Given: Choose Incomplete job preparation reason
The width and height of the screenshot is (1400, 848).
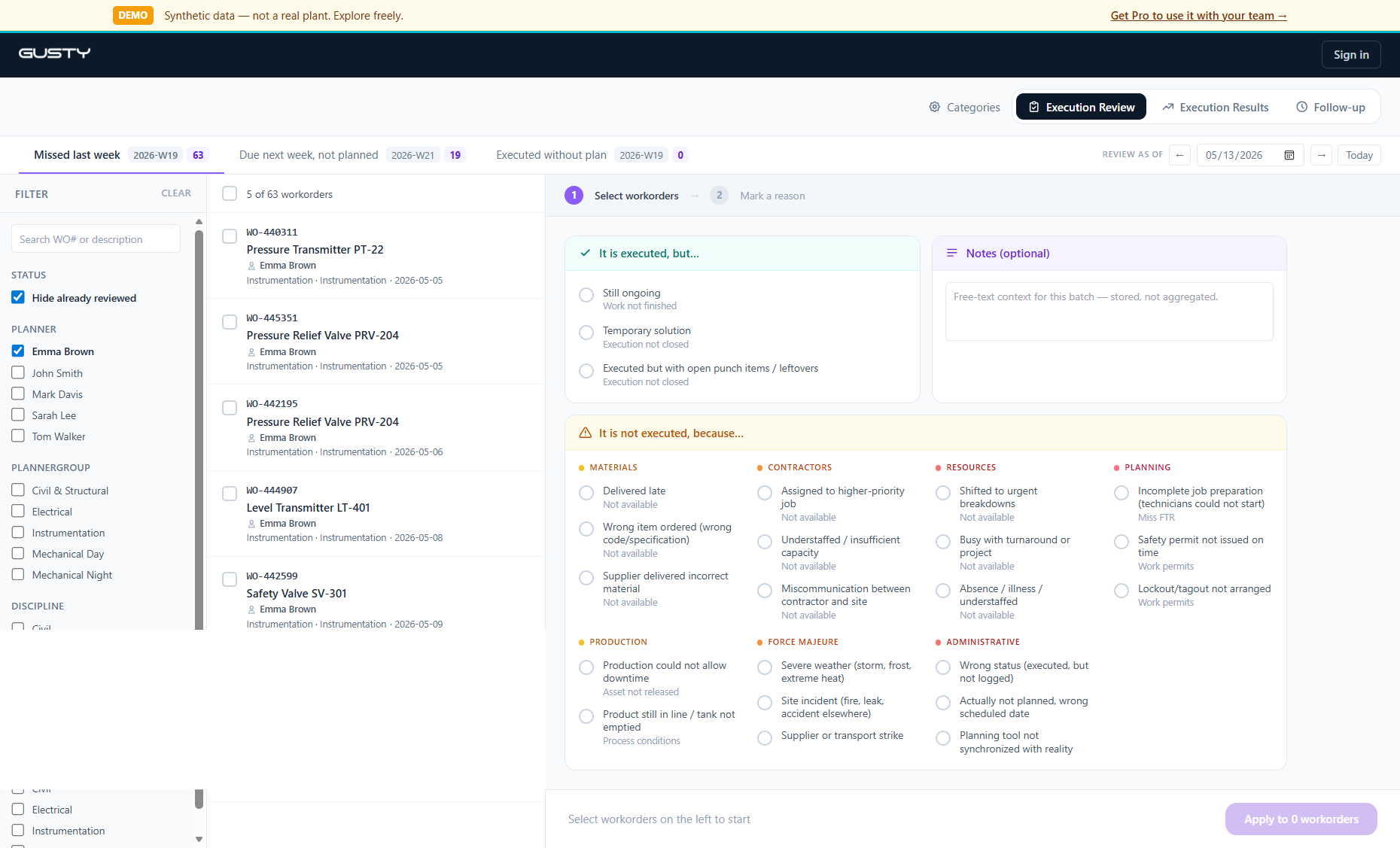Looking at the screenshot, I should pos(1122,493).
